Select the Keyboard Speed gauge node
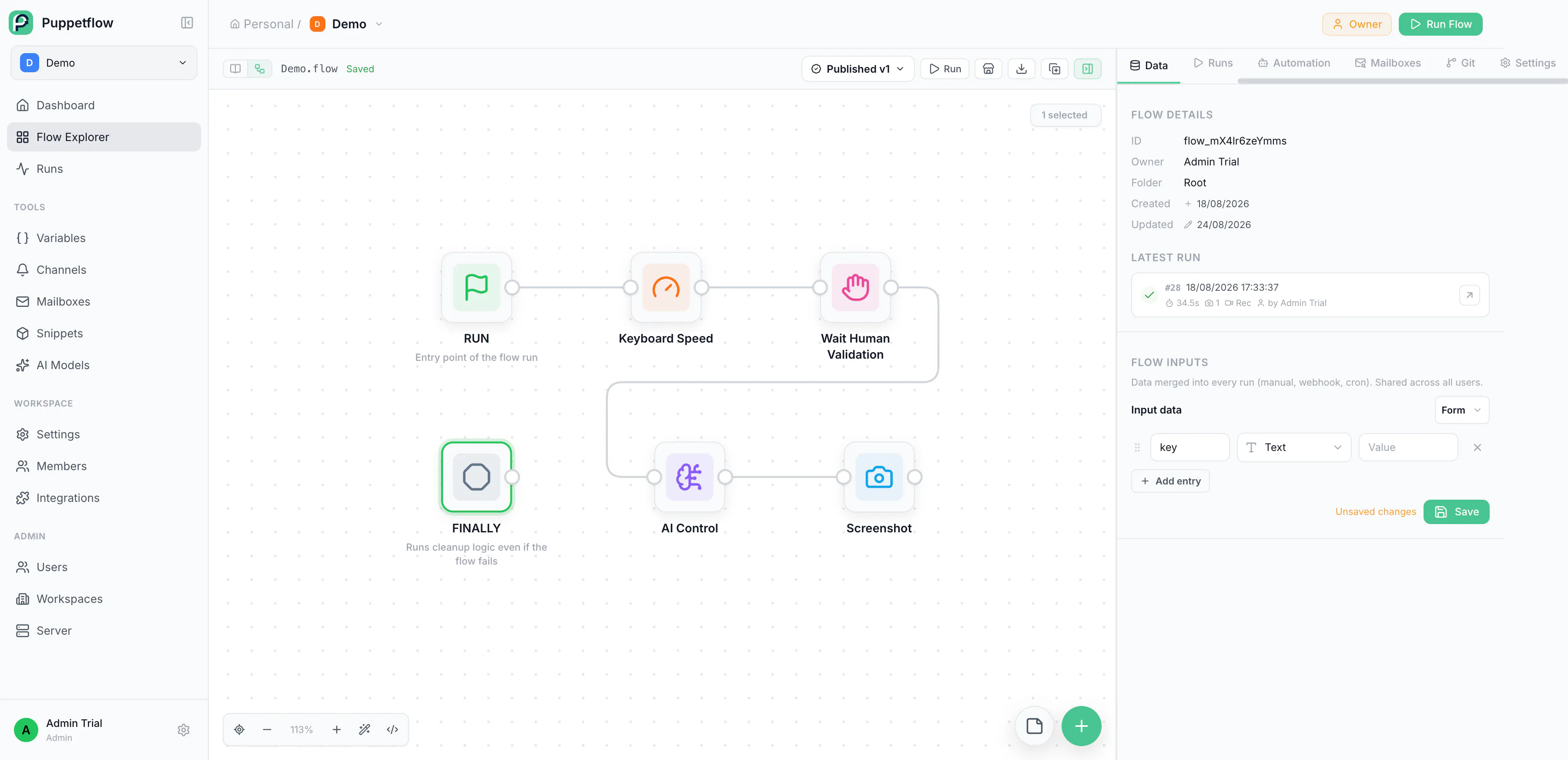Image resolution: width=1568 pixels, height=760 pixels. click(x=665, y=287)
